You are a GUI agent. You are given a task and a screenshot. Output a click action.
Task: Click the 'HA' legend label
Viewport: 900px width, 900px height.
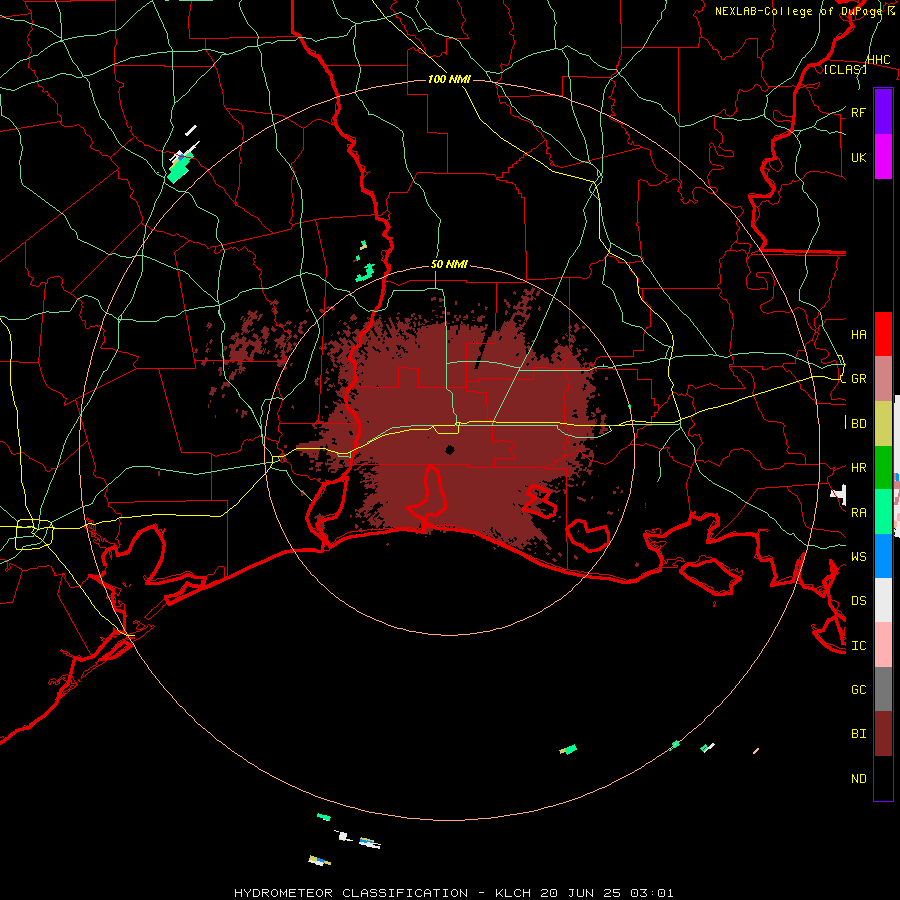858,334
